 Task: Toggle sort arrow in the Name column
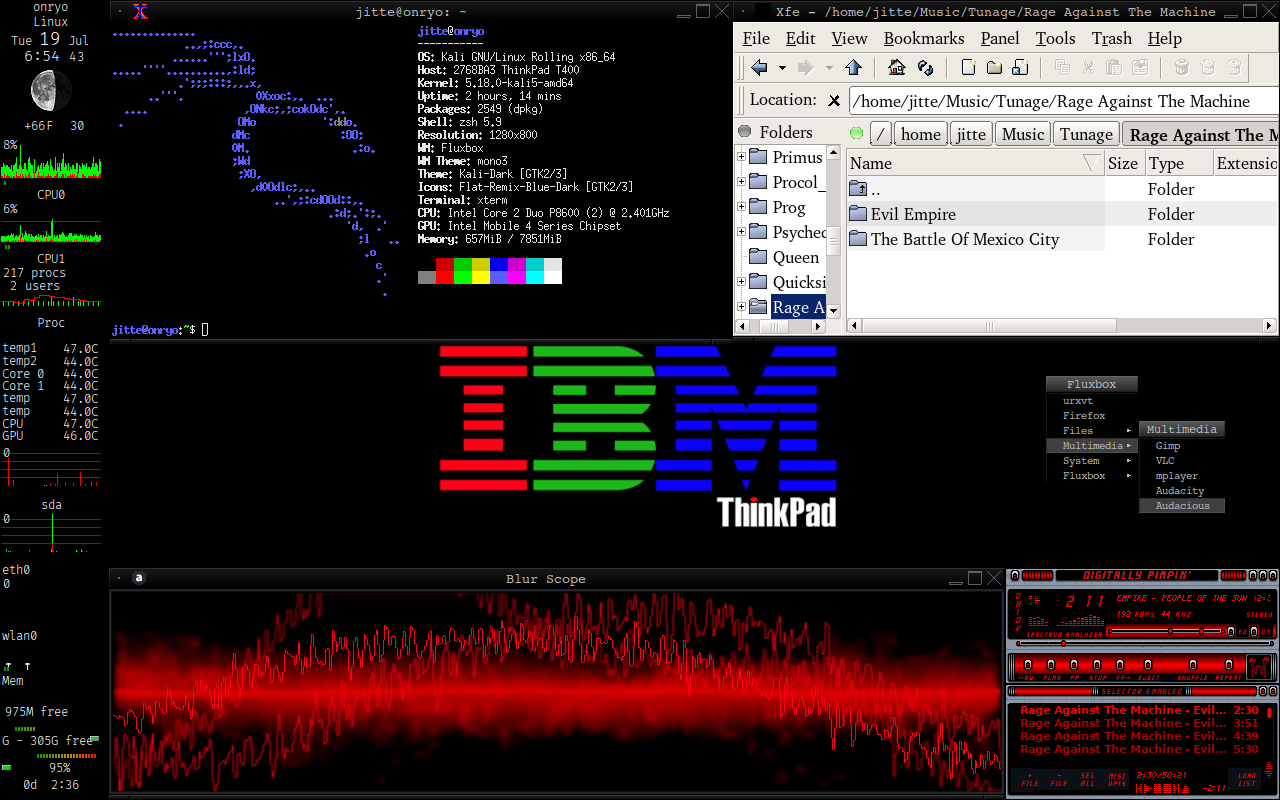pos(1092,163)
